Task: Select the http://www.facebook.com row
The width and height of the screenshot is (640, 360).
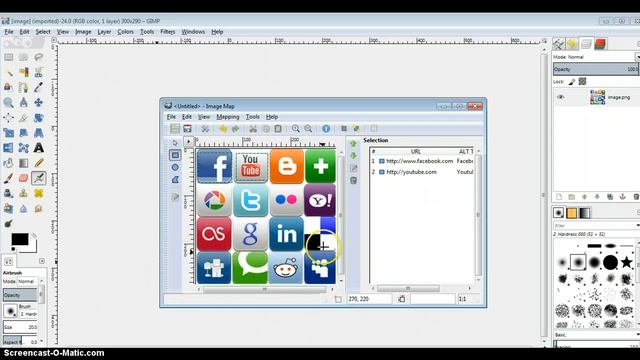Action: [422, 161]
